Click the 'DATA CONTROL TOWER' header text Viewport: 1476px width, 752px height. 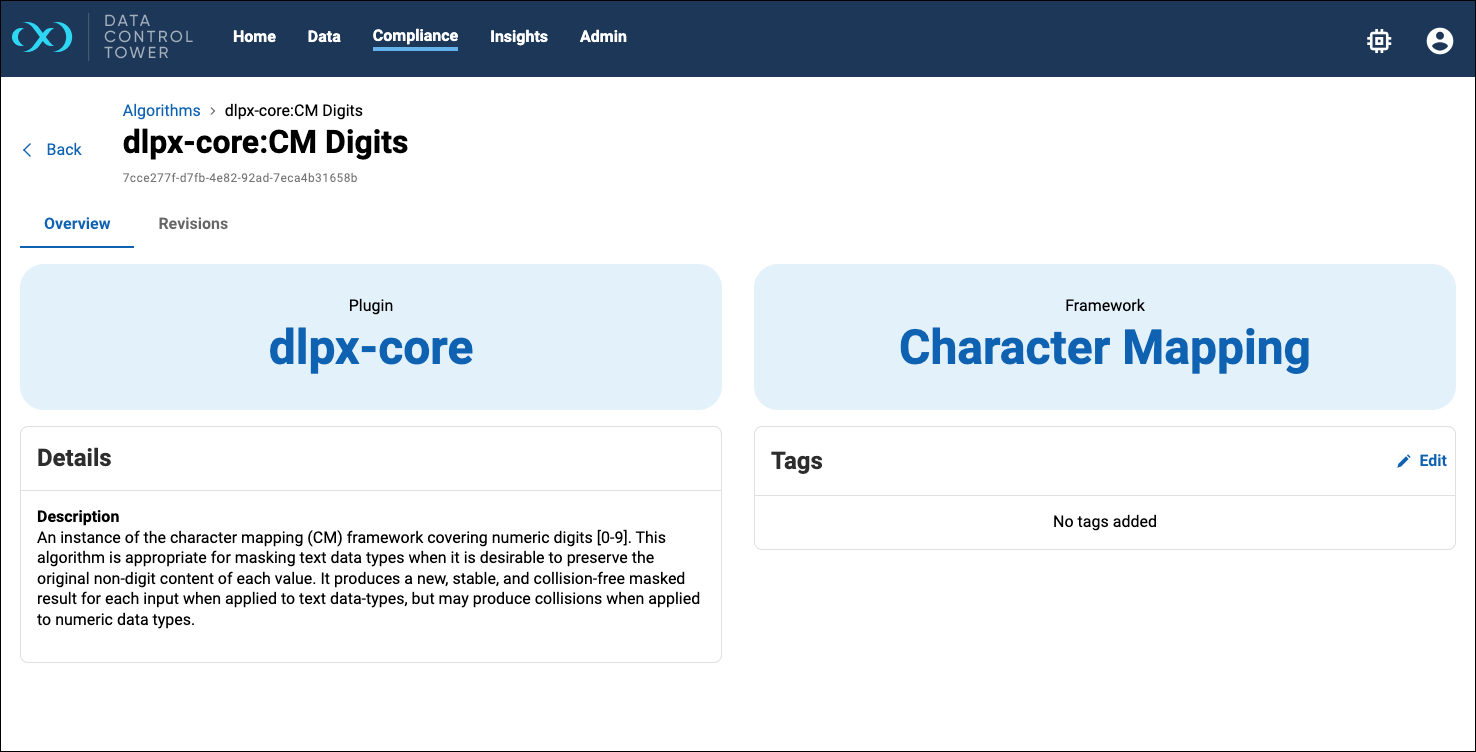[x=148, y=37]
